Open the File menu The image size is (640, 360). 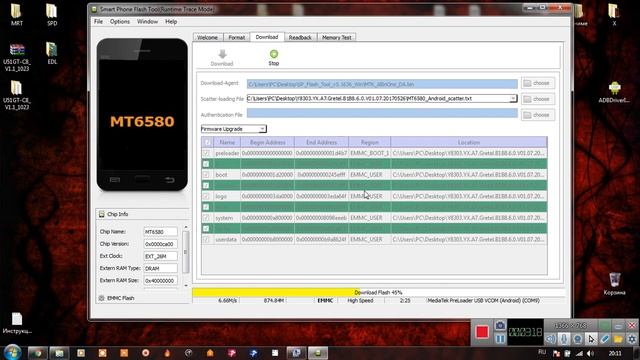point(98,22)
